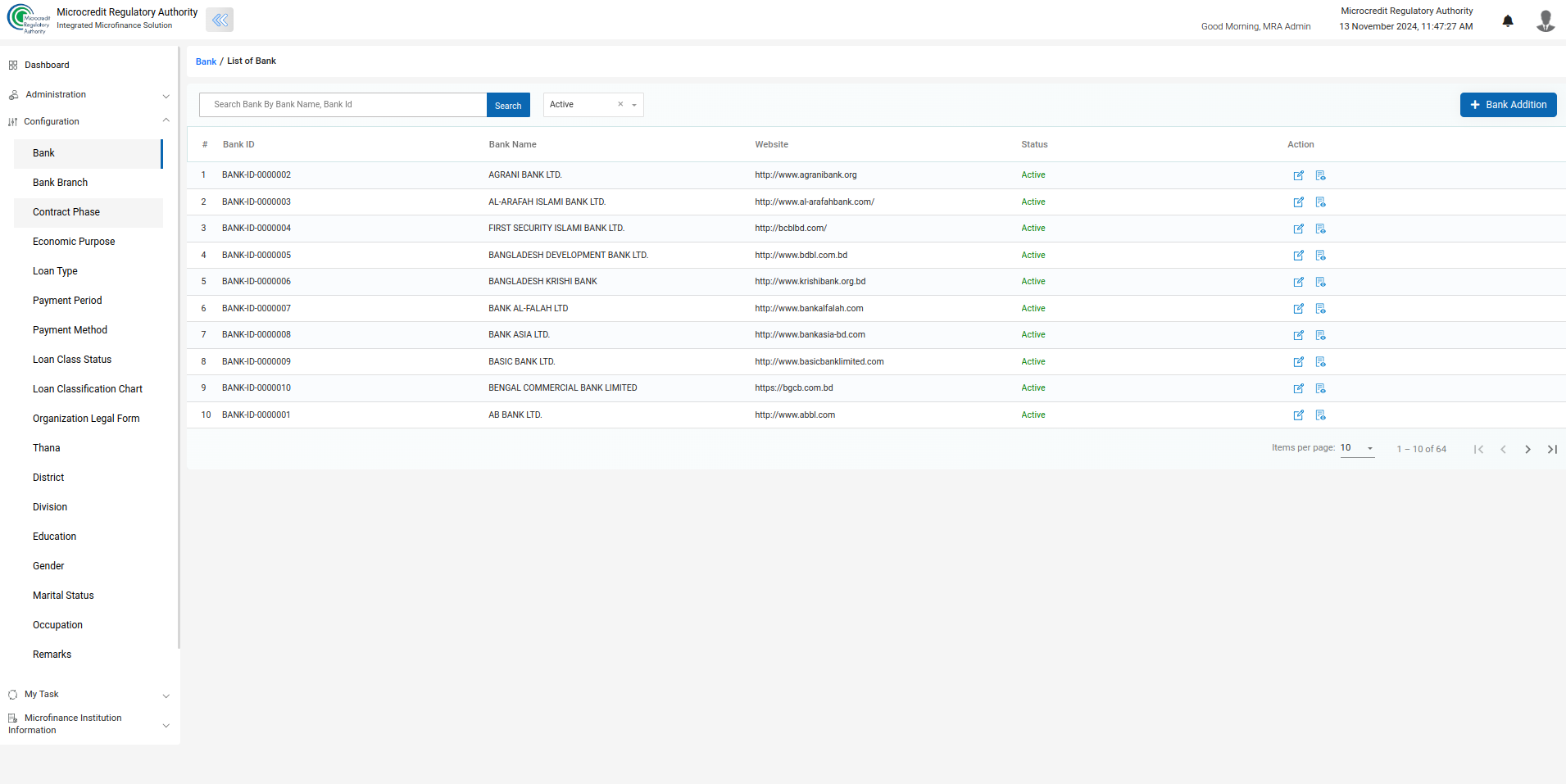Edit BANK AL-FALAH LTD row
The width and height of the screenshot is (1566, 784).
click(x=1299, y=309)
